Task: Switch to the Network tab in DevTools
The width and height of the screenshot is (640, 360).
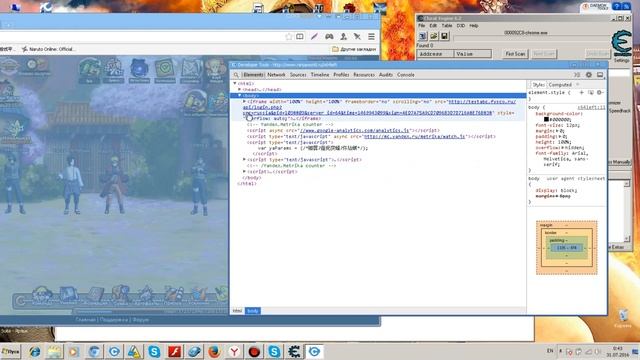Action: coord(276,75)
